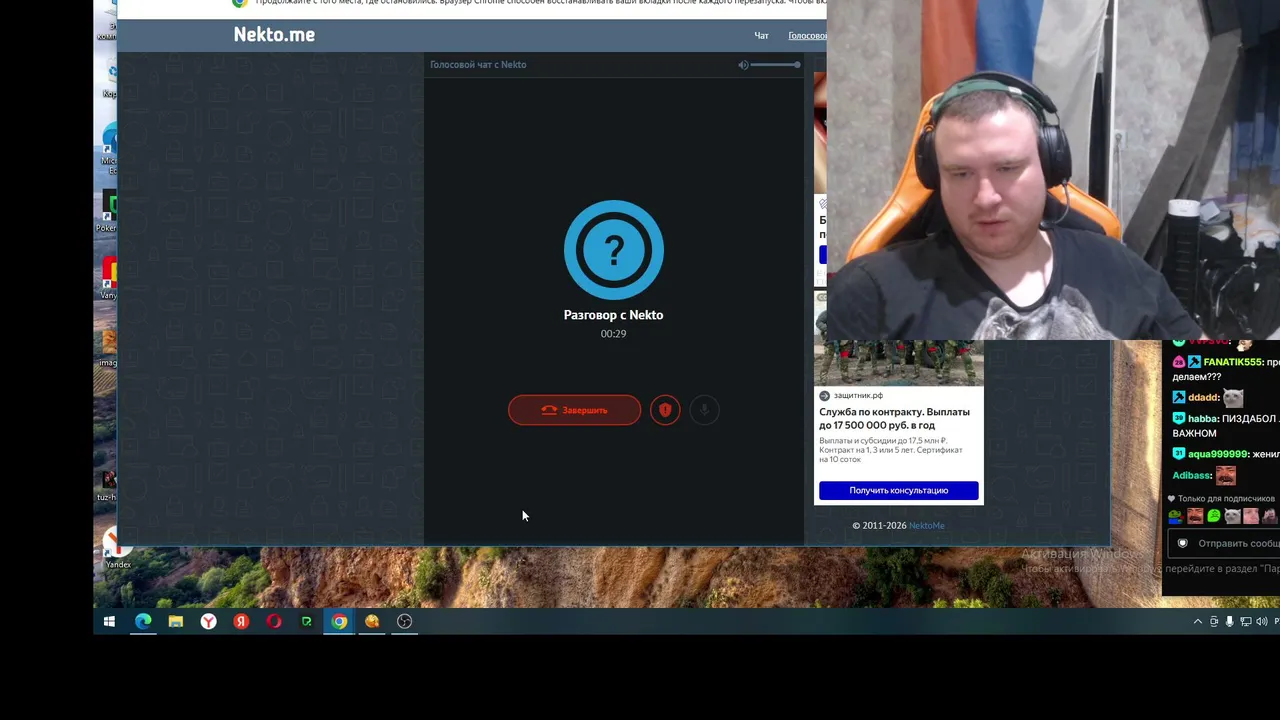The image size is (1280, 720).
Task: Switch to Google Chrome on the taskbar
Action: [339, 622]
